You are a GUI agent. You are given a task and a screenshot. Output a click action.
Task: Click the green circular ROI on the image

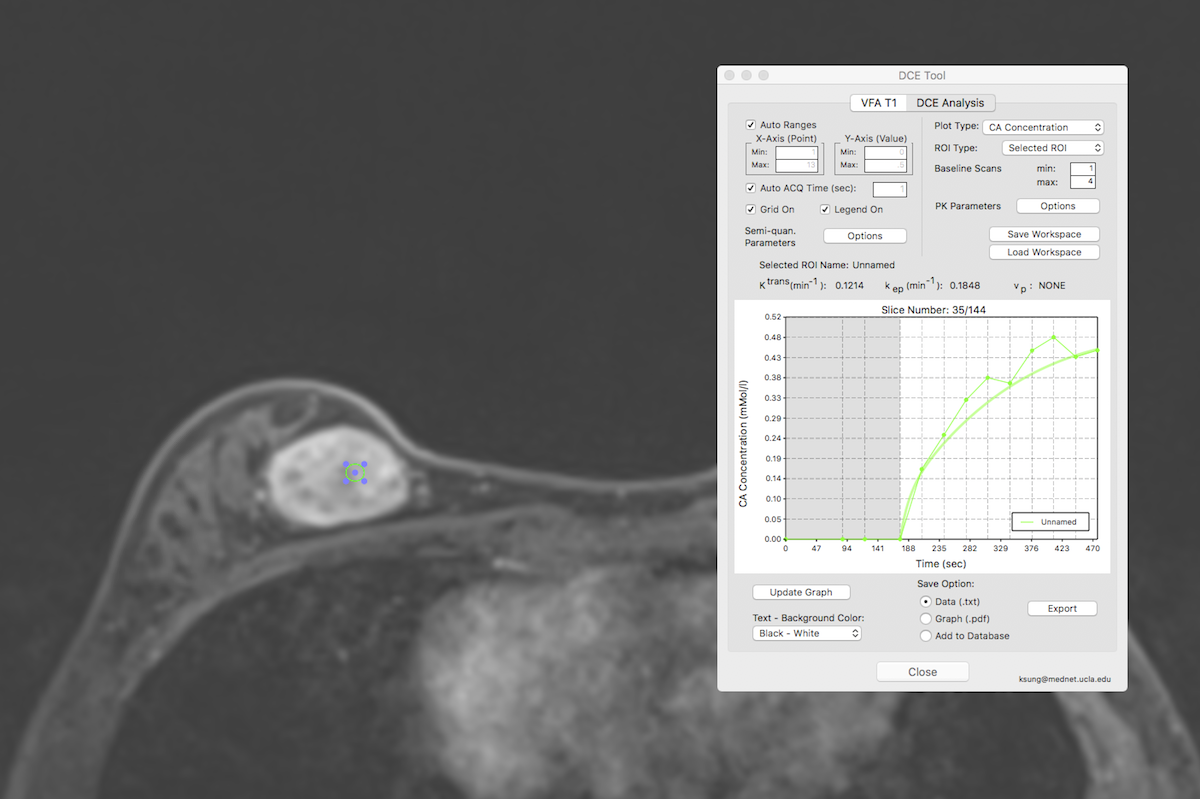pos(354,473)
